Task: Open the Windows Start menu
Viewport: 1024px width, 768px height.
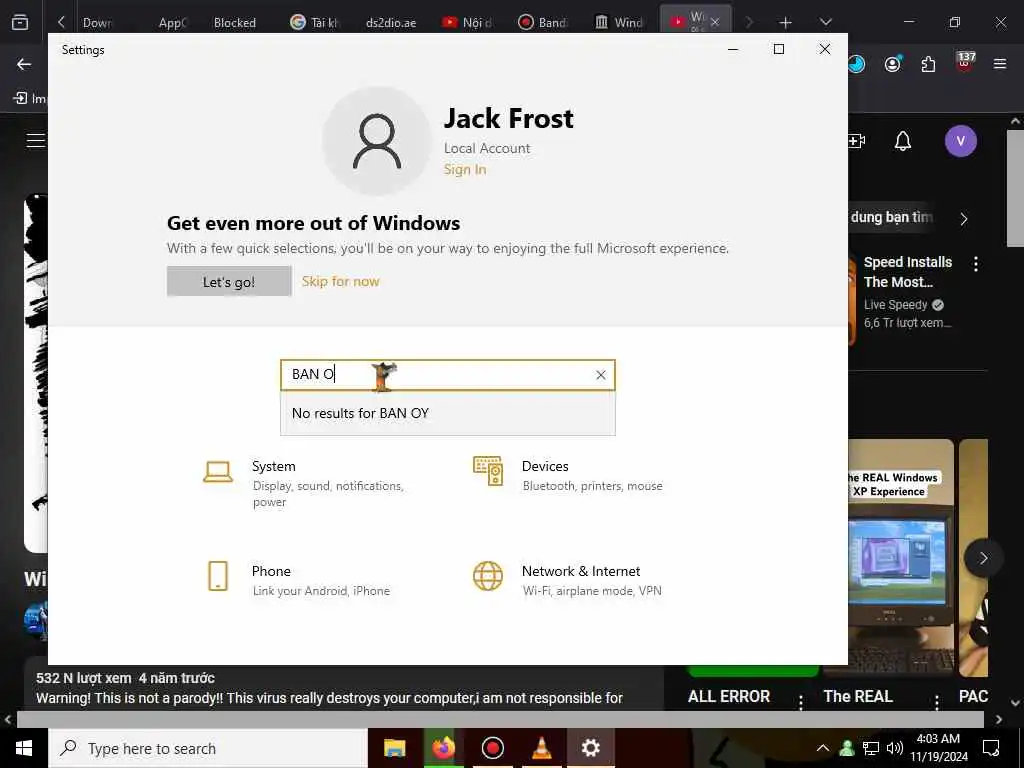Action: [x=24, y=748]
